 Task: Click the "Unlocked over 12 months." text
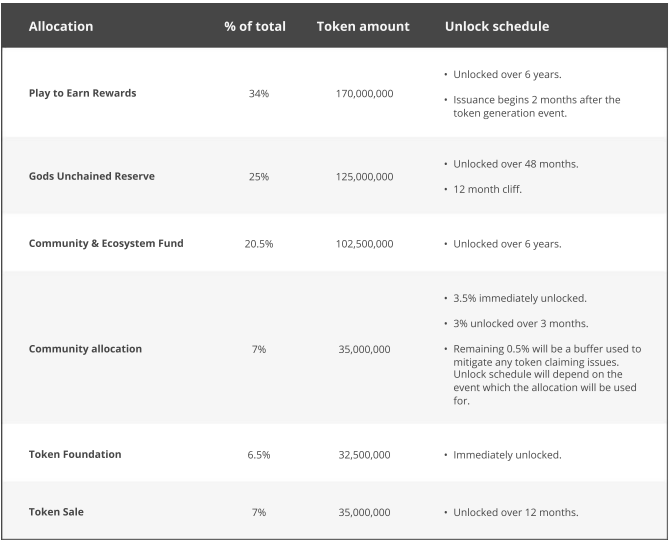[515, 512]
